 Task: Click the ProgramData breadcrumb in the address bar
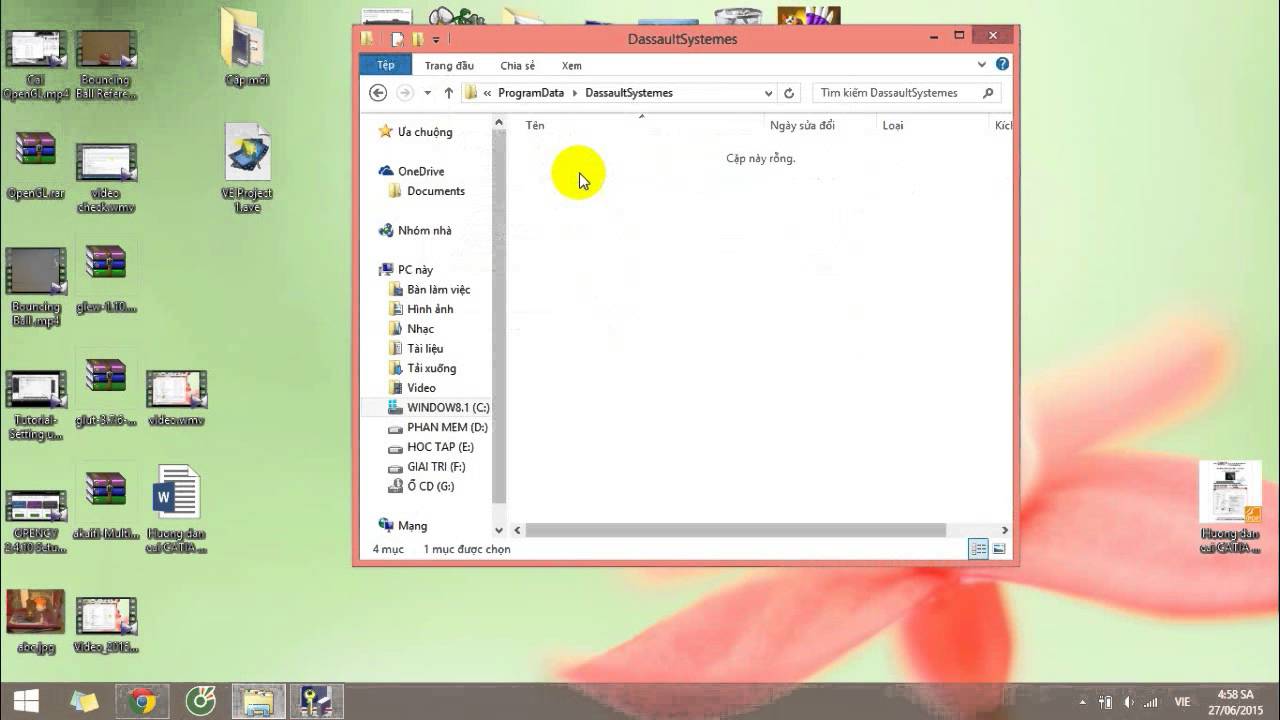coord(531,93)
